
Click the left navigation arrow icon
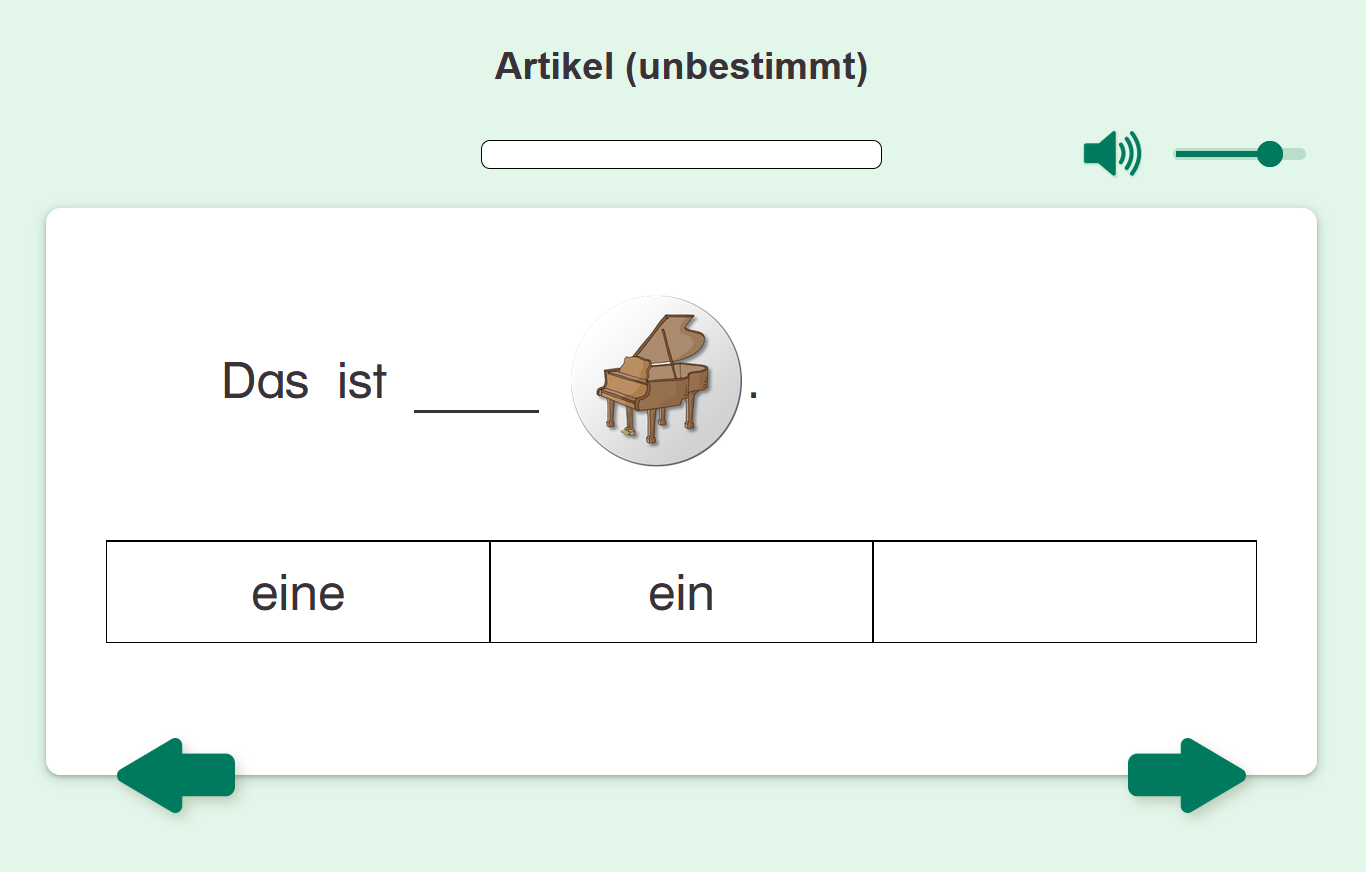pos(176,775)
